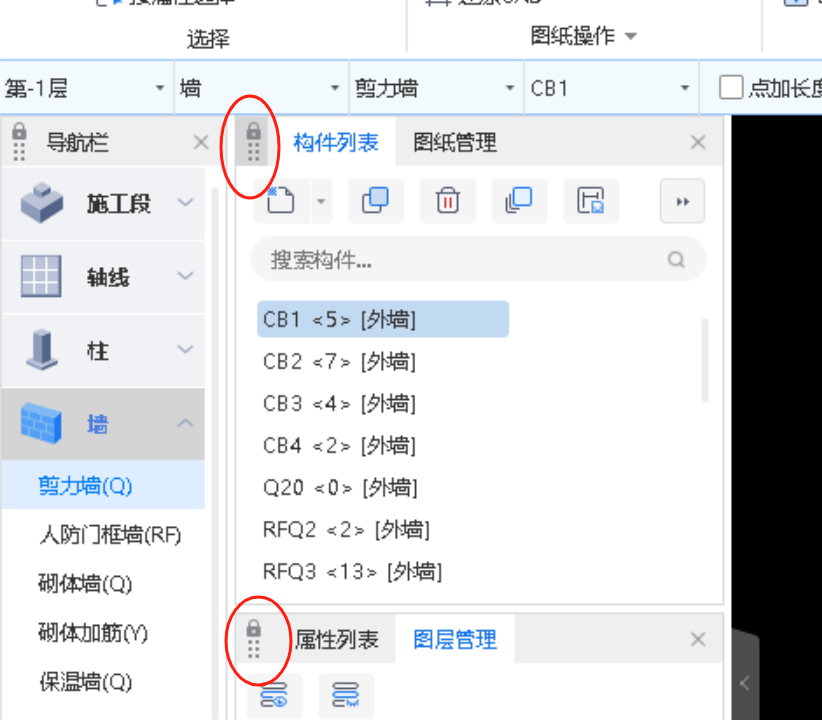Close the 构件列表 panel

click(x=698, y=142)
